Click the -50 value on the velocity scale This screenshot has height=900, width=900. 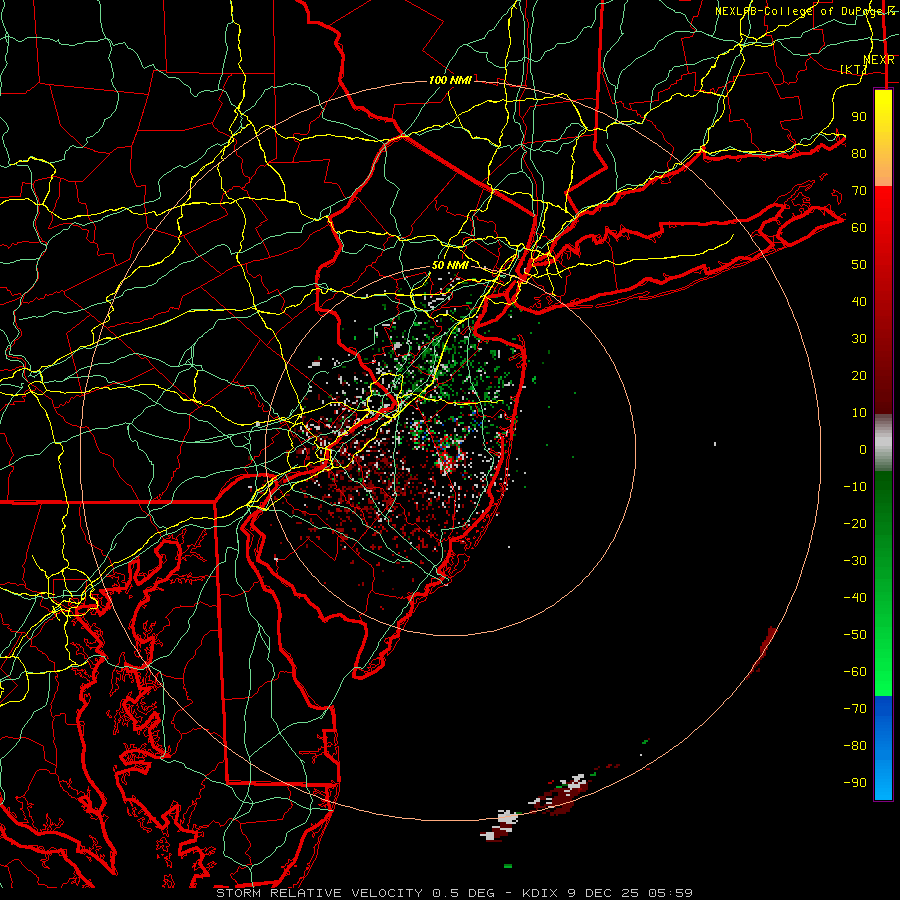(855, 635)
